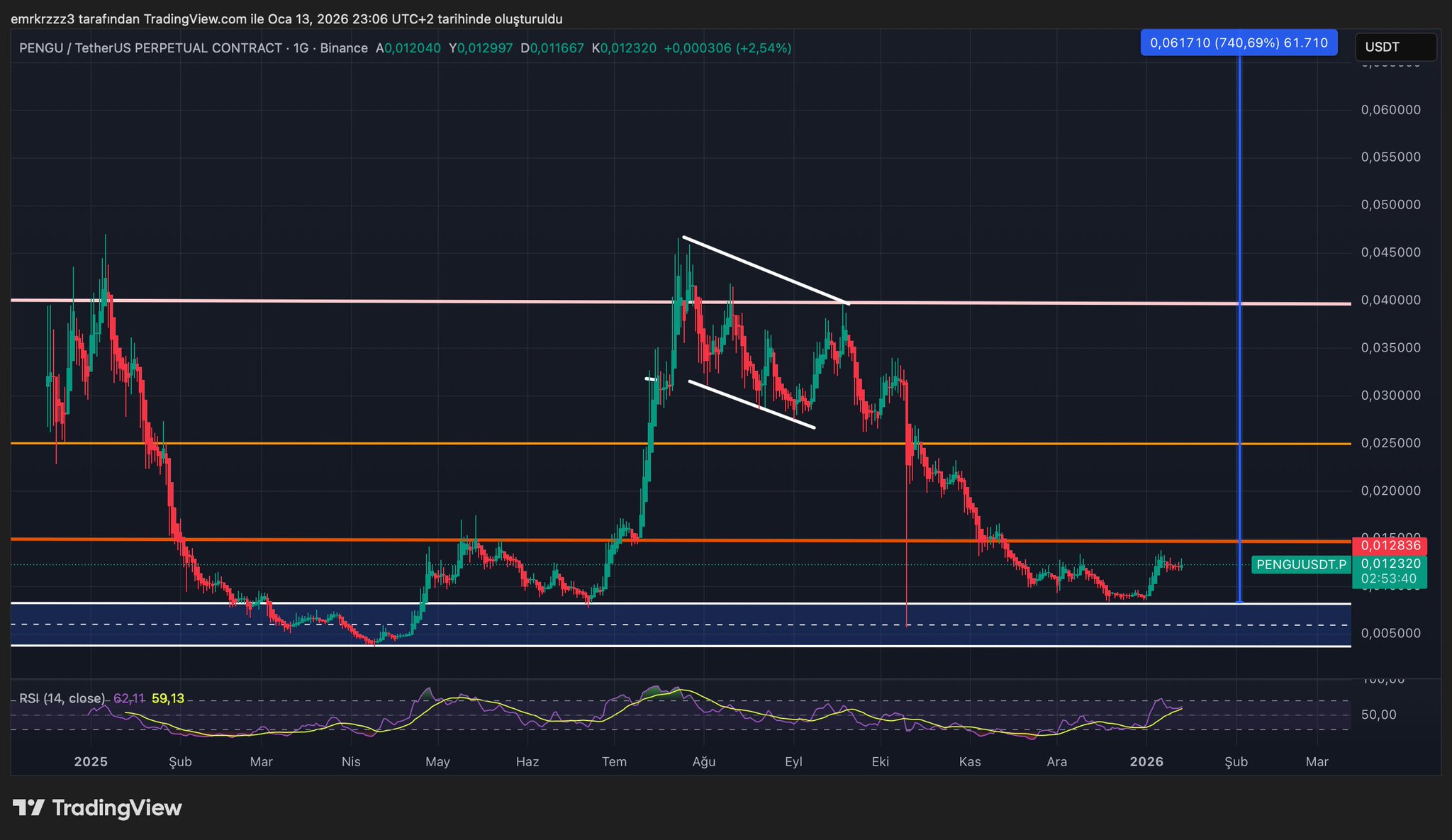Click the TradingView logo icon
Image resolution: width=1452 pixels, height=840 pixels.
point(28,807)
